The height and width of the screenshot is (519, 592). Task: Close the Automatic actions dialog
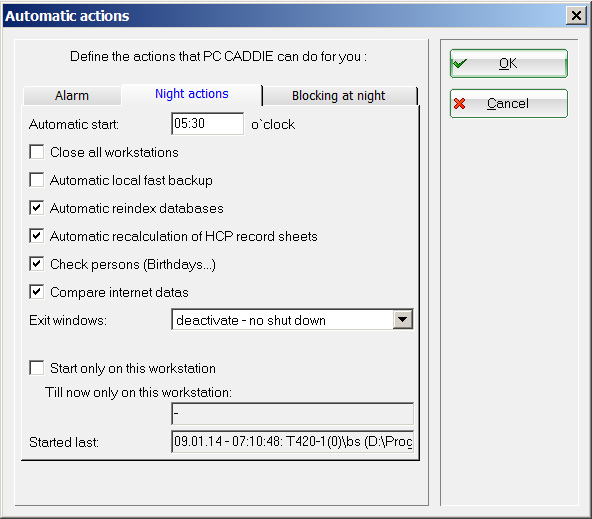pos(576,16)
